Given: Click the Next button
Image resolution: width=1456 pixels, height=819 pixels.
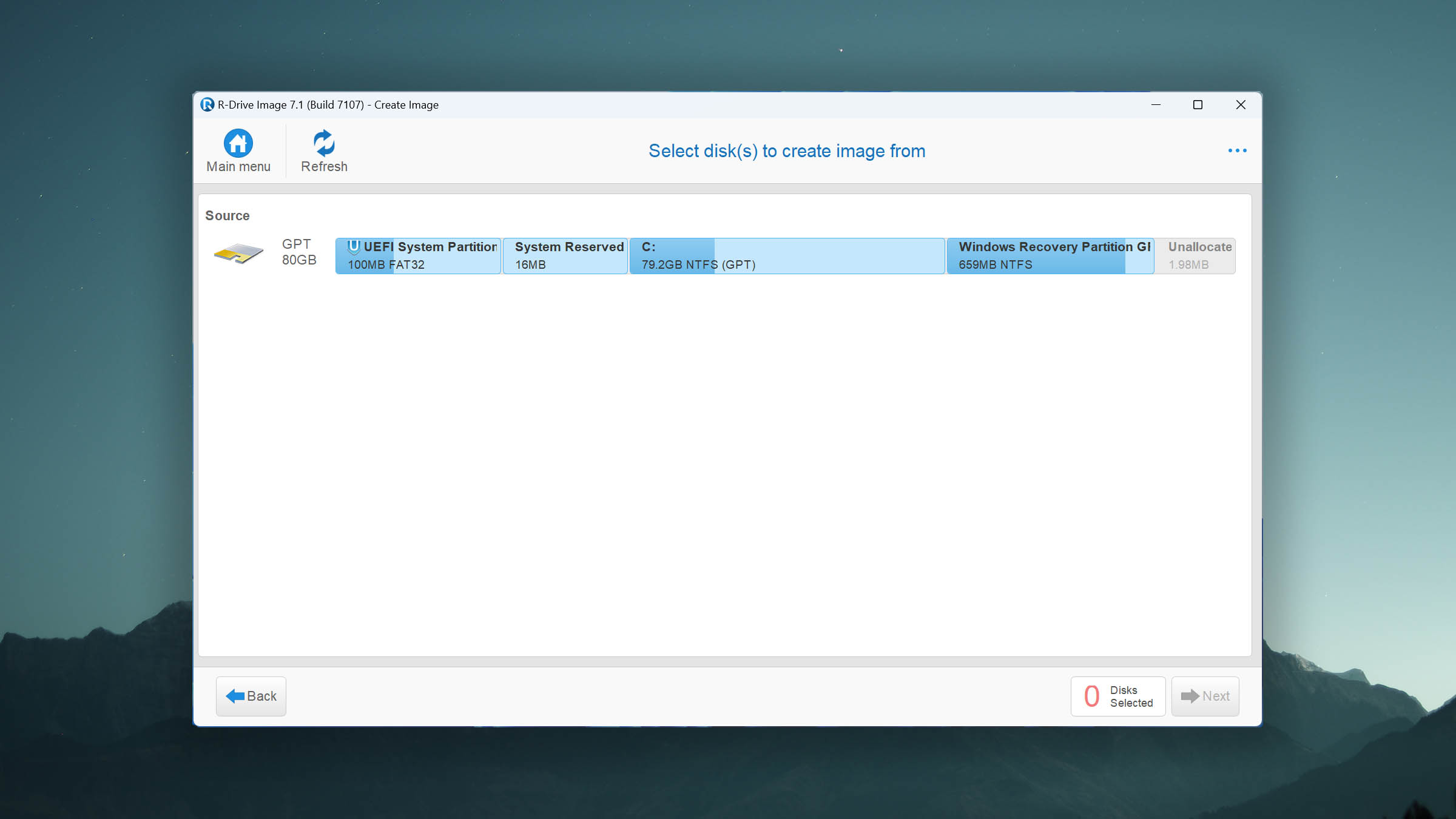Looking at the screenshot, I should pos(1205,696).
